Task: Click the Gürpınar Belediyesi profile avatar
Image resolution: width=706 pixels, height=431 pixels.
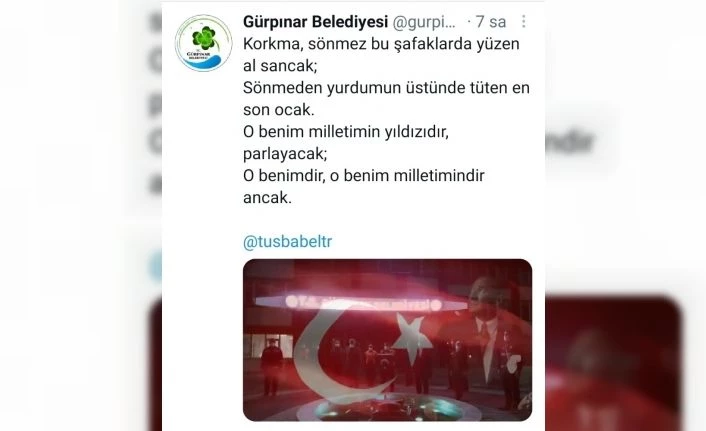Action: coord(204,43)
